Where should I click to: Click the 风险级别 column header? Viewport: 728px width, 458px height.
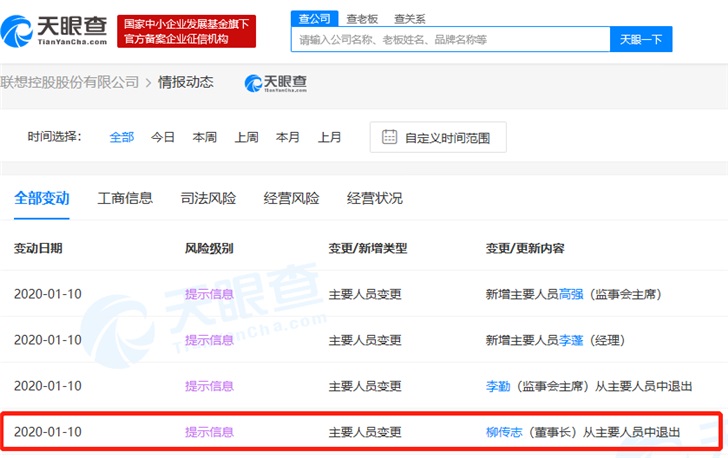[x=209, y=249]
